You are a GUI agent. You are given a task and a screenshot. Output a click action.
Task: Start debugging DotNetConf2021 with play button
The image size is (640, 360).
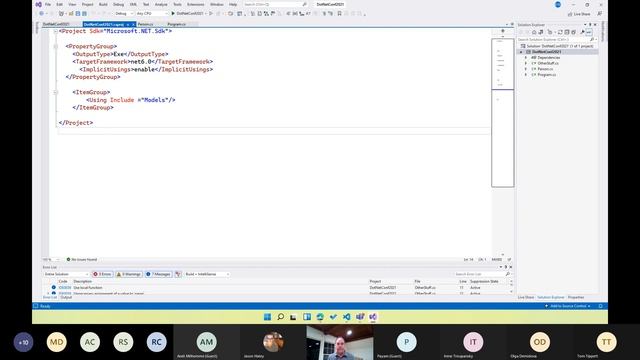[188, 13]
